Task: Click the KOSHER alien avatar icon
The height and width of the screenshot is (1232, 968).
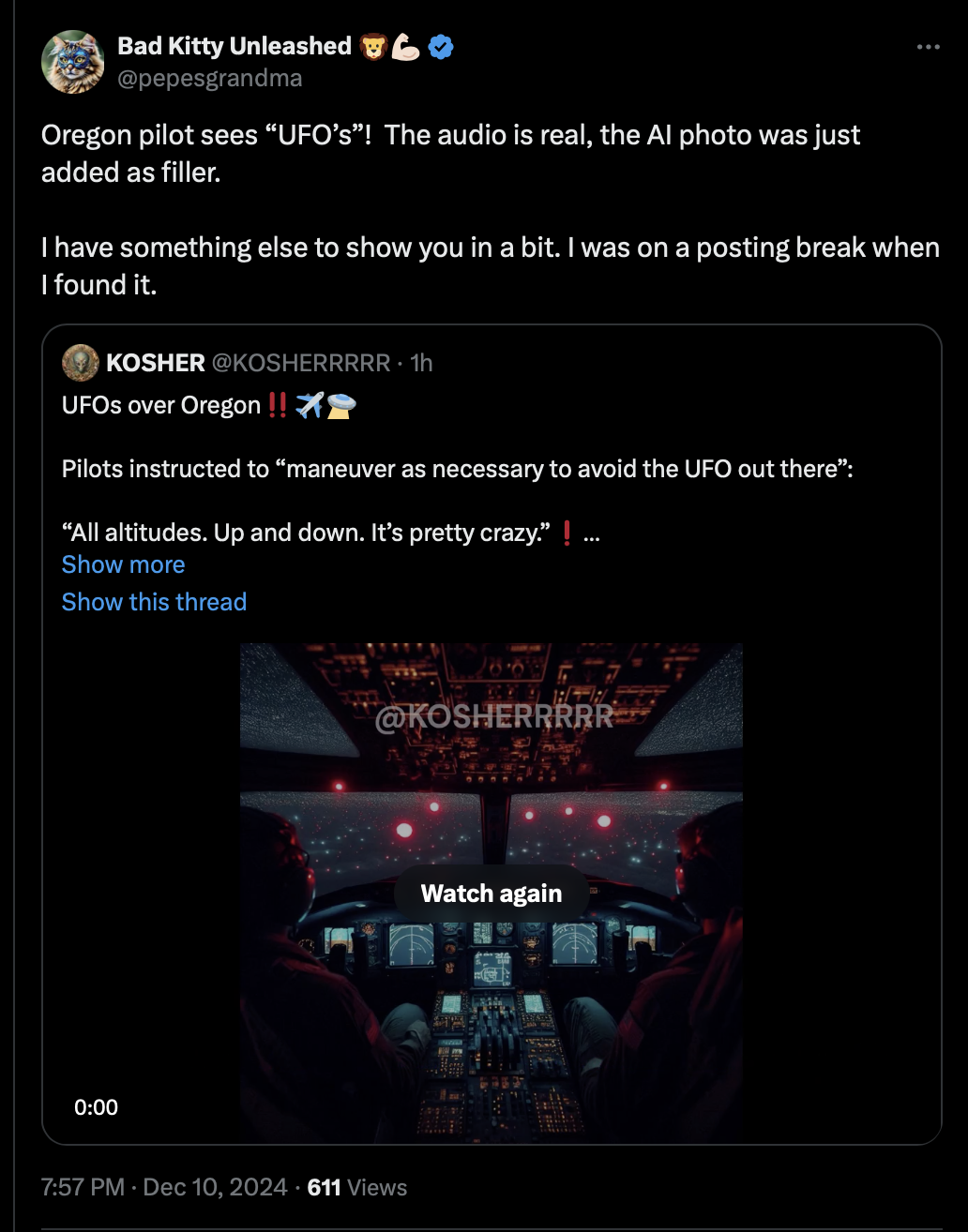Action: pyautogui.click(x=81, y=362)
